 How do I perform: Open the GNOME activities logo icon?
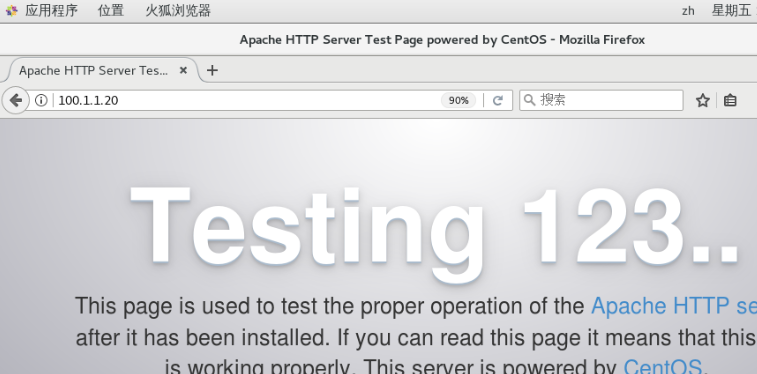coord(12,11)
